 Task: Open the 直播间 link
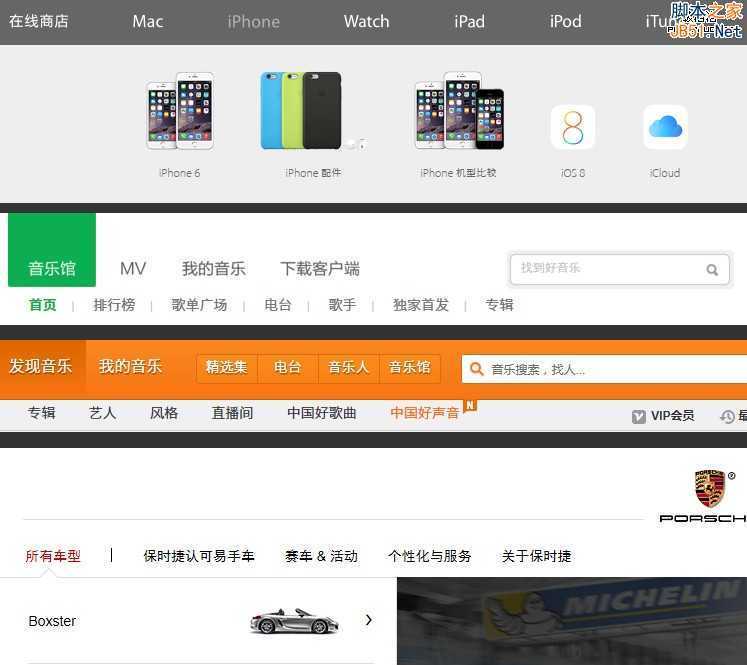pyautogui.click(x=232, y=413)
